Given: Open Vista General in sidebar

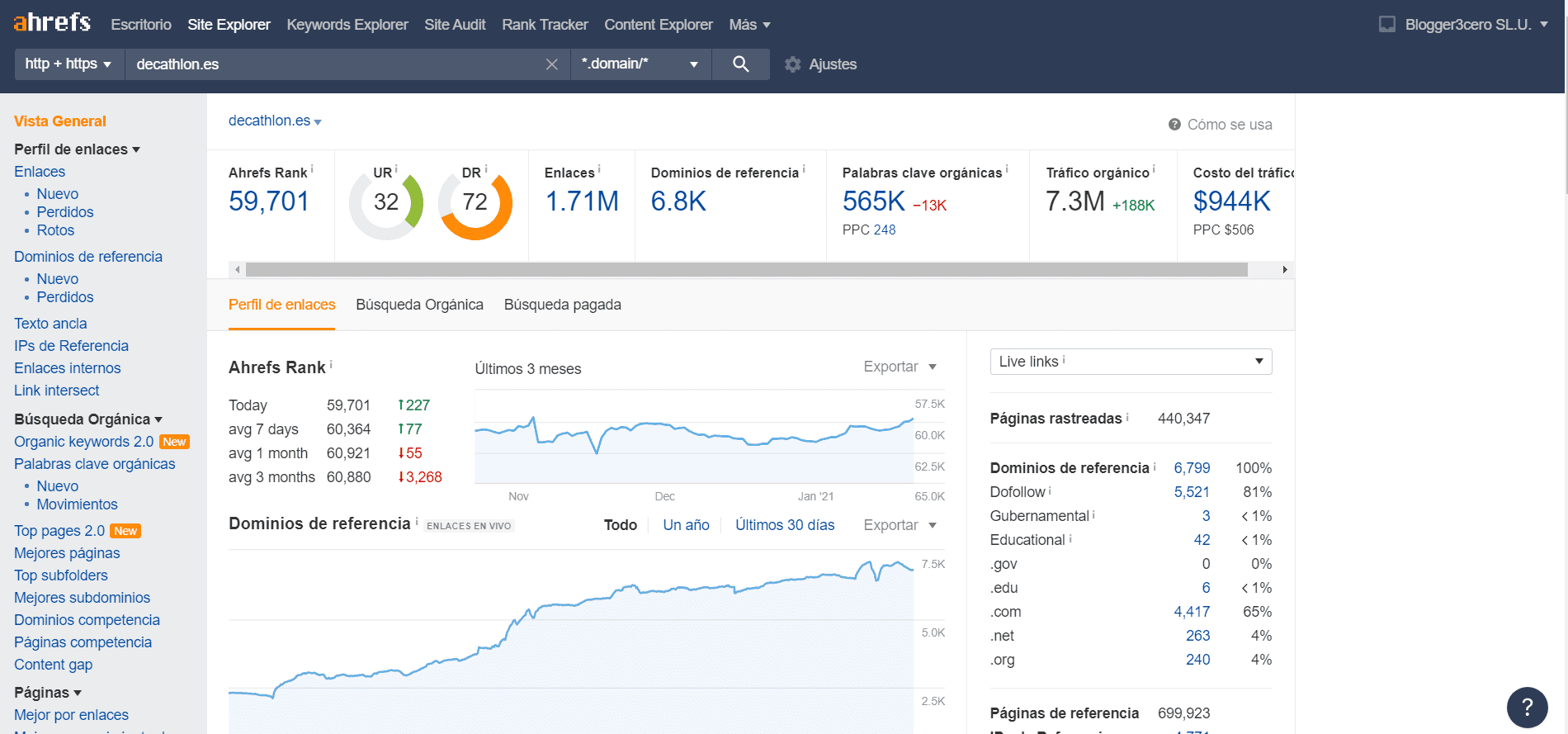Looking at the screenshot, I should (x=60, y=121).
